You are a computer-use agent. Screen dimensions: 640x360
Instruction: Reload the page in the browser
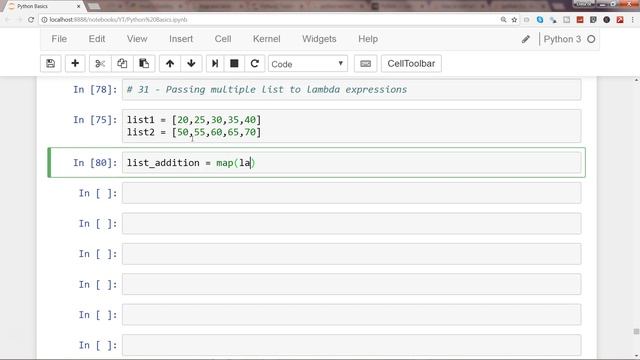click(31, 20)
